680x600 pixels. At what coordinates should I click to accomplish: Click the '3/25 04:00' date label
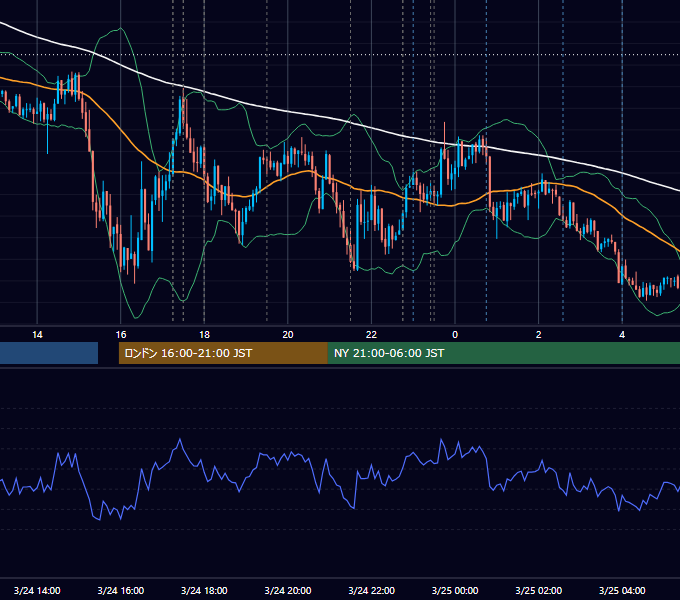pos(622,590)
